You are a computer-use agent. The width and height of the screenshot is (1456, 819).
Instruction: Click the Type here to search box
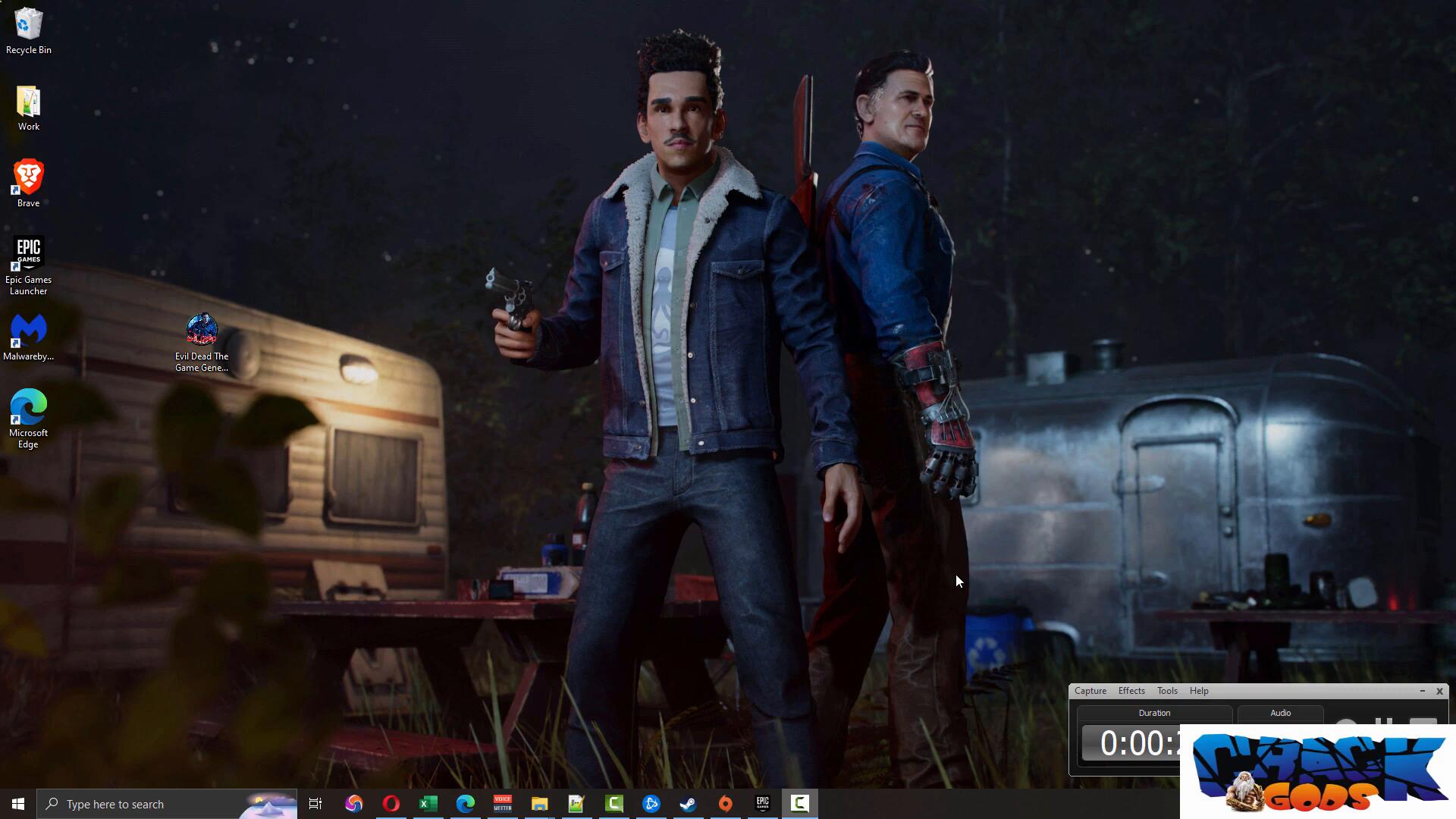pos(152,804)
